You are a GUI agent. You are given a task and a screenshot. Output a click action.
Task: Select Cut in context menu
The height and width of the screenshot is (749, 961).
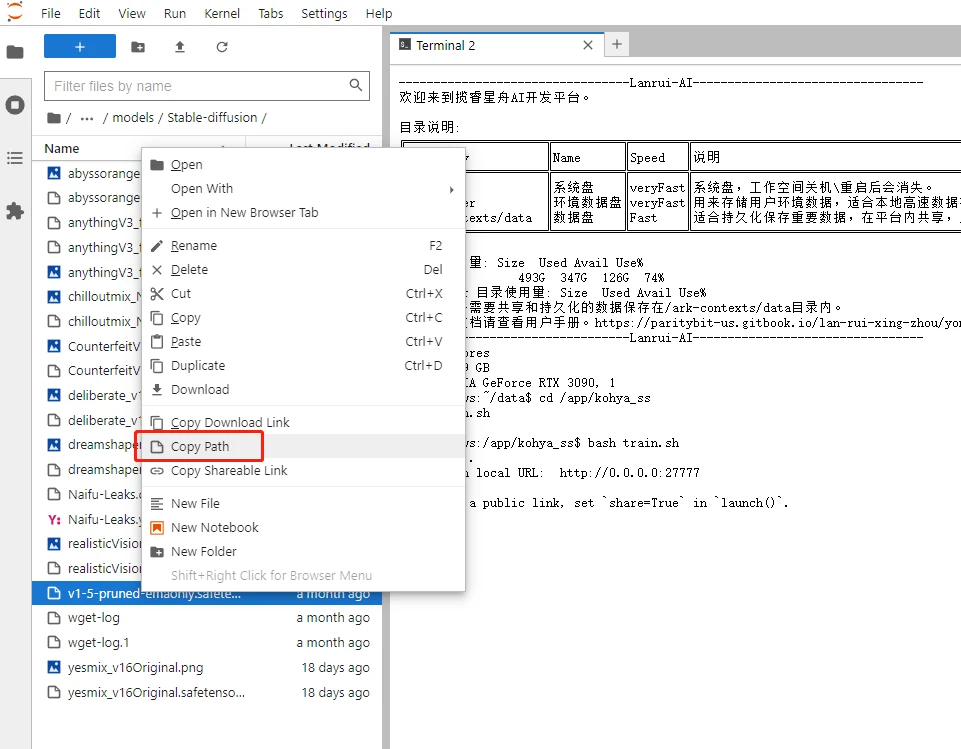coord(303,294)
